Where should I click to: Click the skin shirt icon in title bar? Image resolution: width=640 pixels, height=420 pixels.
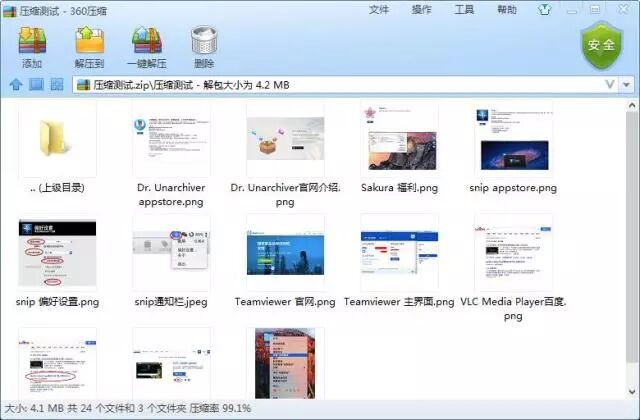pyautogui.click(x=544, y=10)
